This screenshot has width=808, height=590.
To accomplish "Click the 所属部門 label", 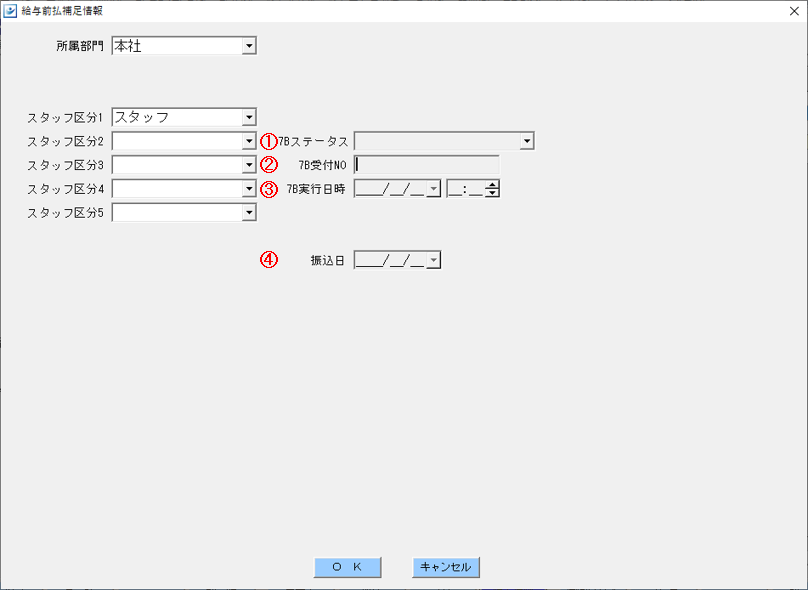I will pyautogui.click(x=80, y=46).
